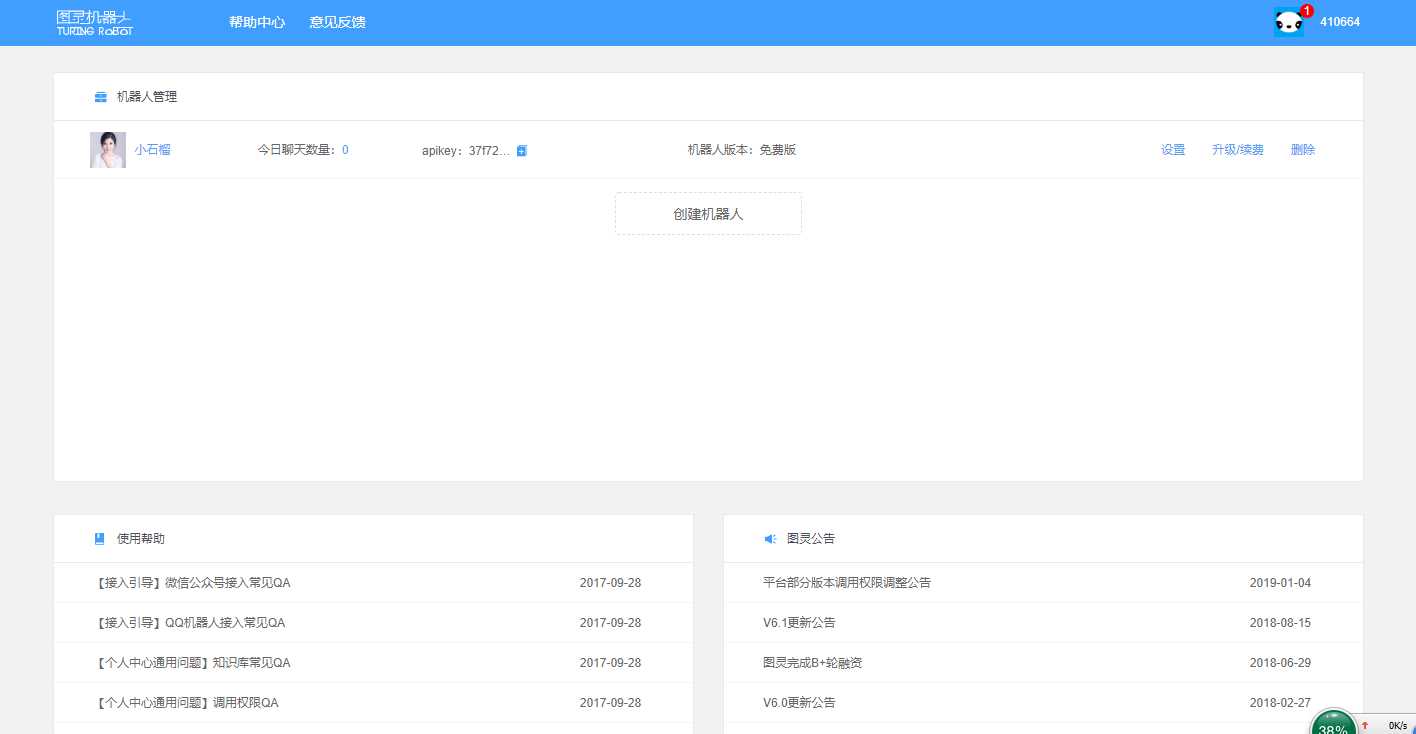The width and height of the screenshot is (1416, 734).
Task: Click the account ID 410664
Action: pos(1340,22)
